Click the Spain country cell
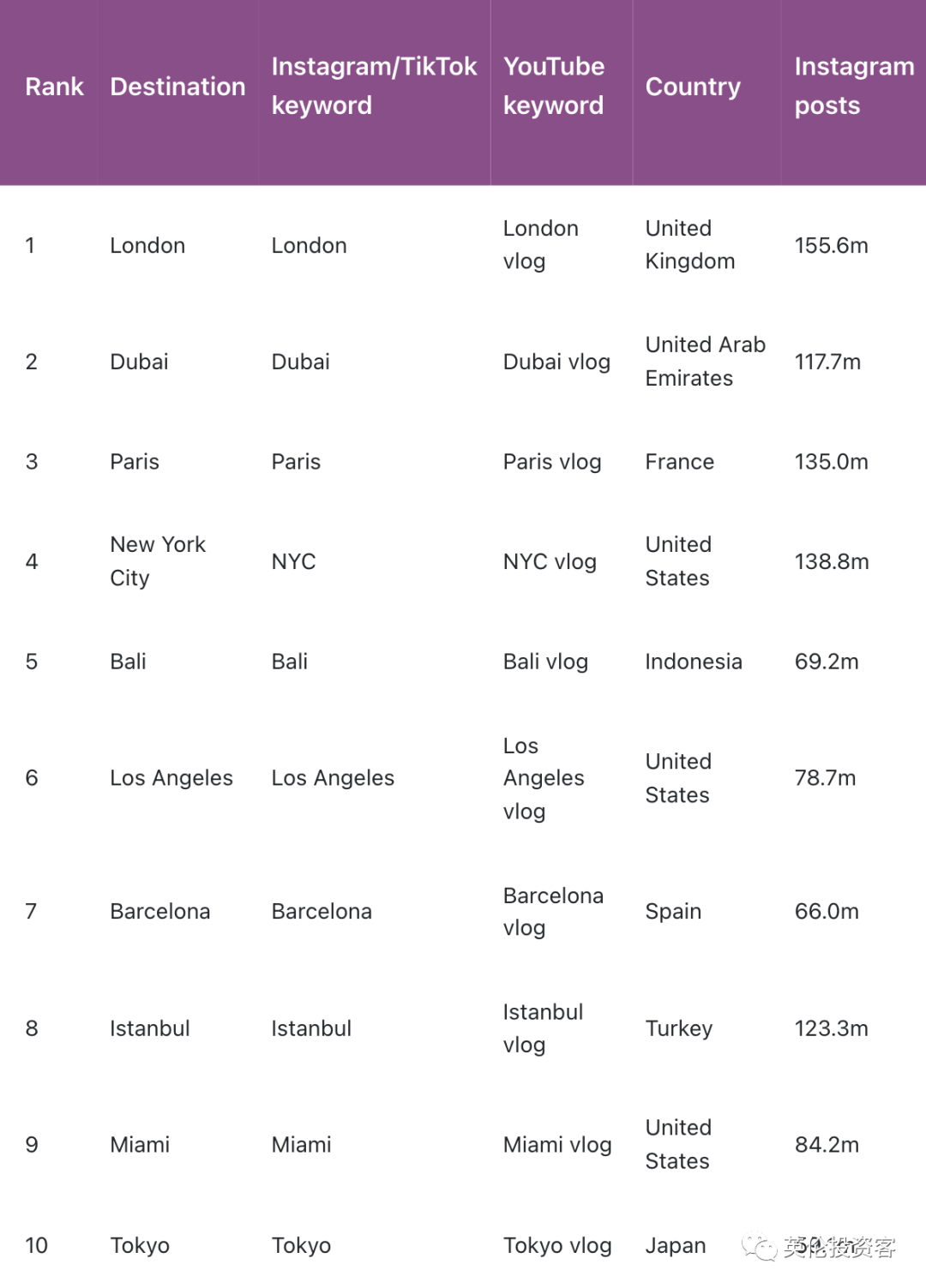 click(673, 912)
